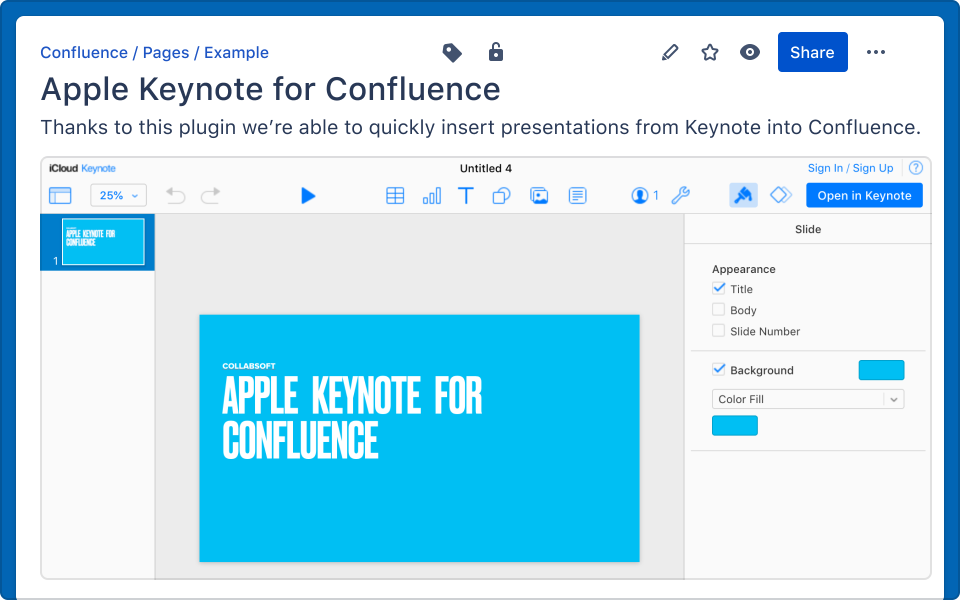The width and height of the screenshot is (960, 600).
Task: Insert a table using the table icon
Action: [395, 196]
